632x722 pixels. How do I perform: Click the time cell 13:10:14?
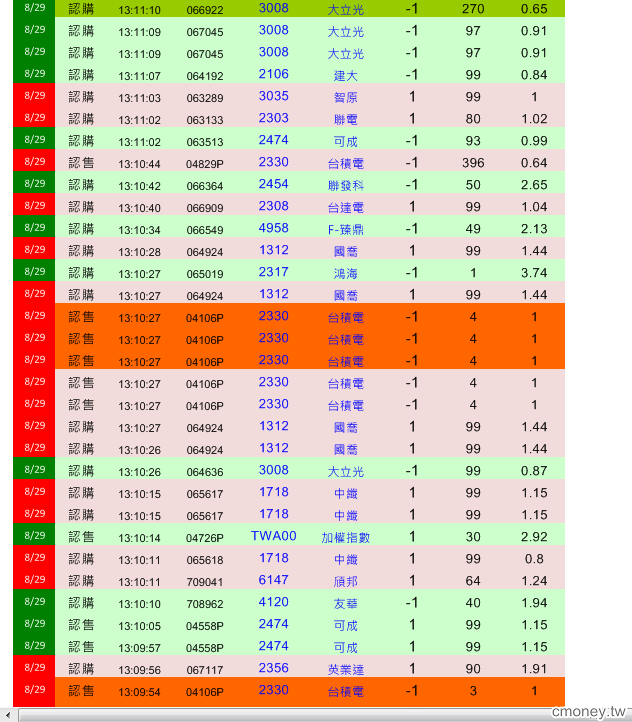click(x=139, y=537)
